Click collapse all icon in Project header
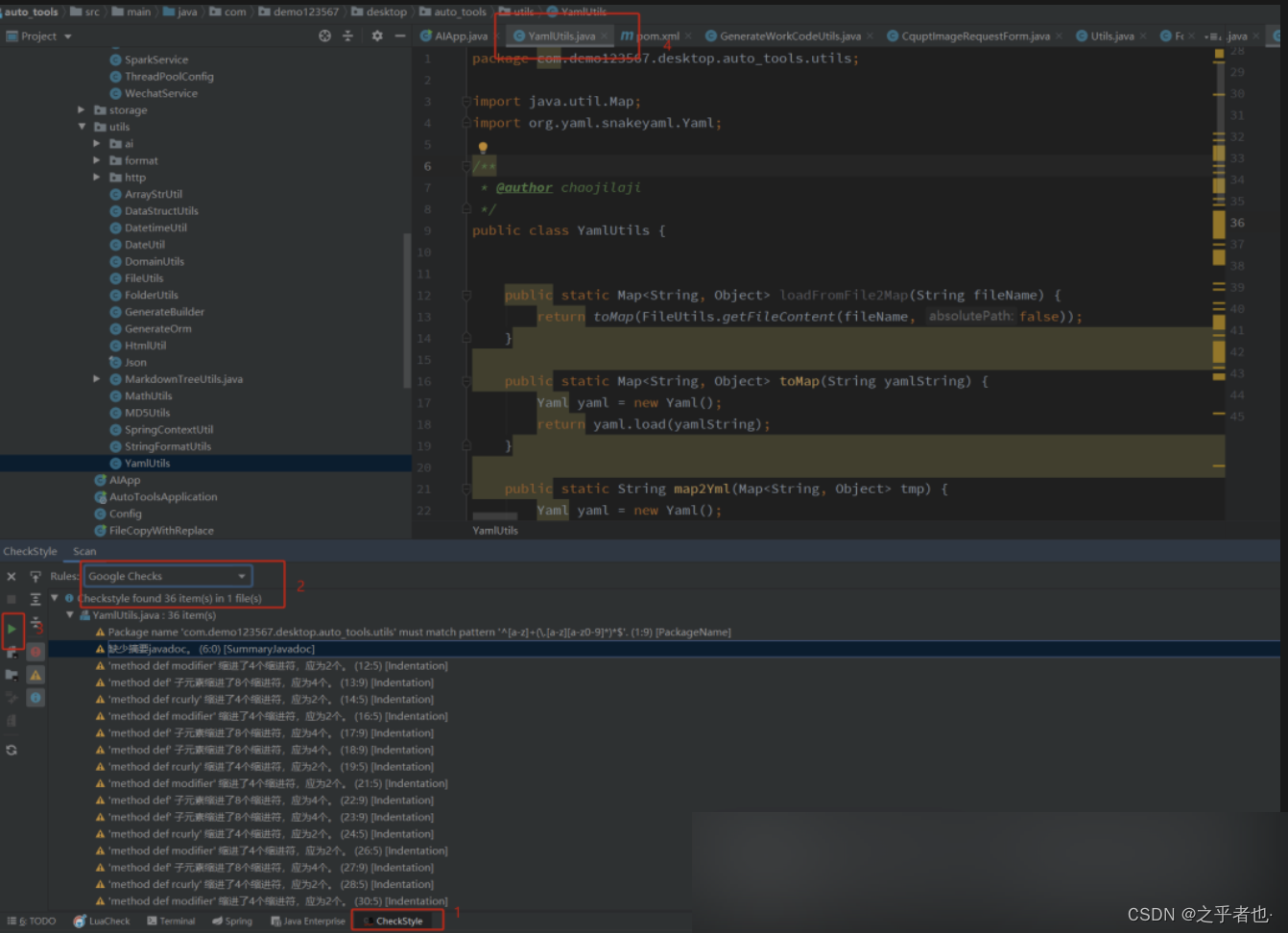This screenshot has width=1288, height=933. tap(347, 36)
